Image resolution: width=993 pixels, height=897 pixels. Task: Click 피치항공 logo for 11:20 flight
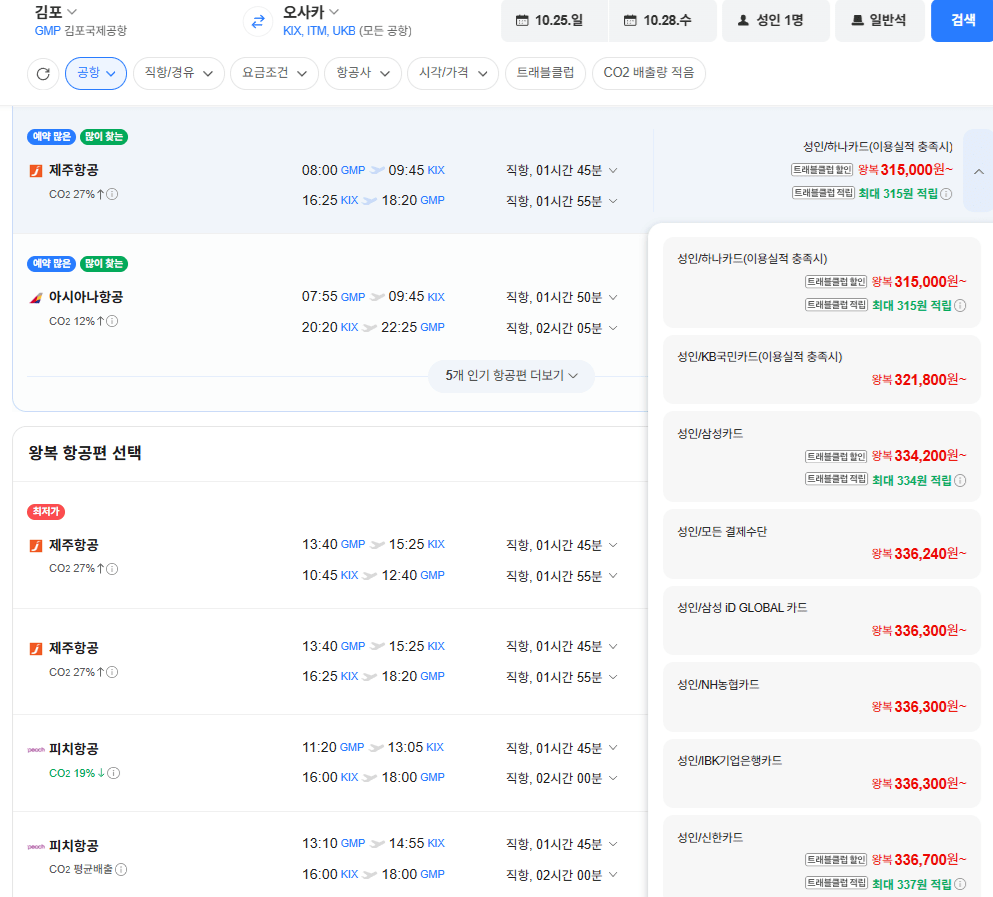(36, 749)
